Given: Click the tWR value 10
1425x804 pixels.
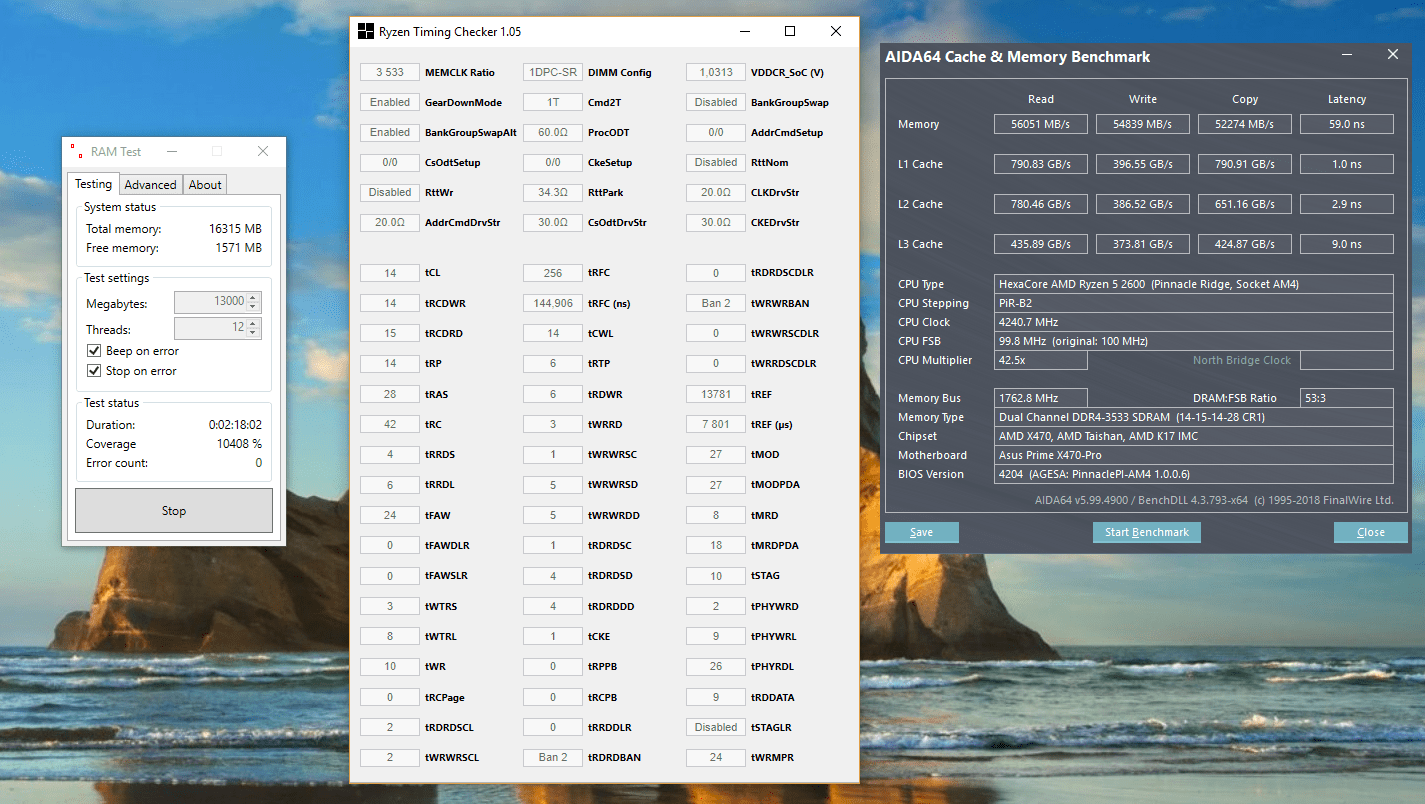Looking at the screenshot, I should coord(390,666).
